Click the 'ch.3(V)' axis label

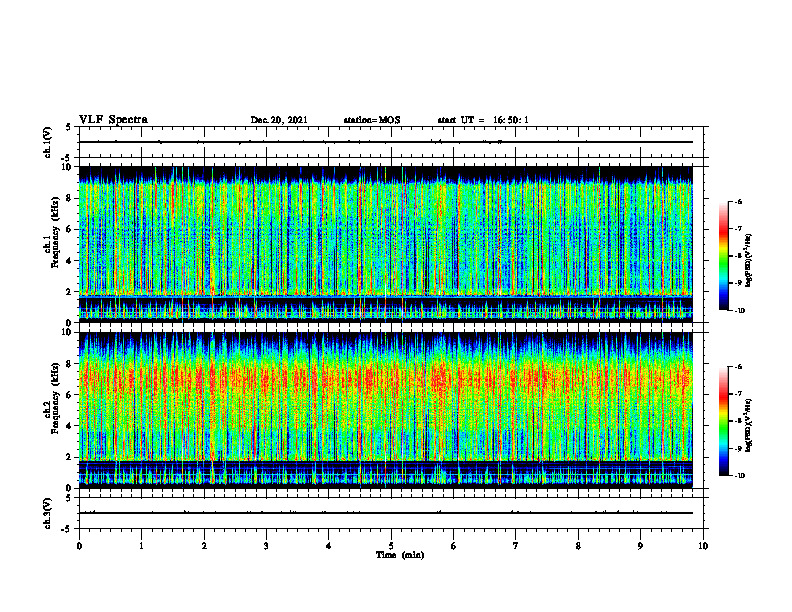(x=48, y=513)
